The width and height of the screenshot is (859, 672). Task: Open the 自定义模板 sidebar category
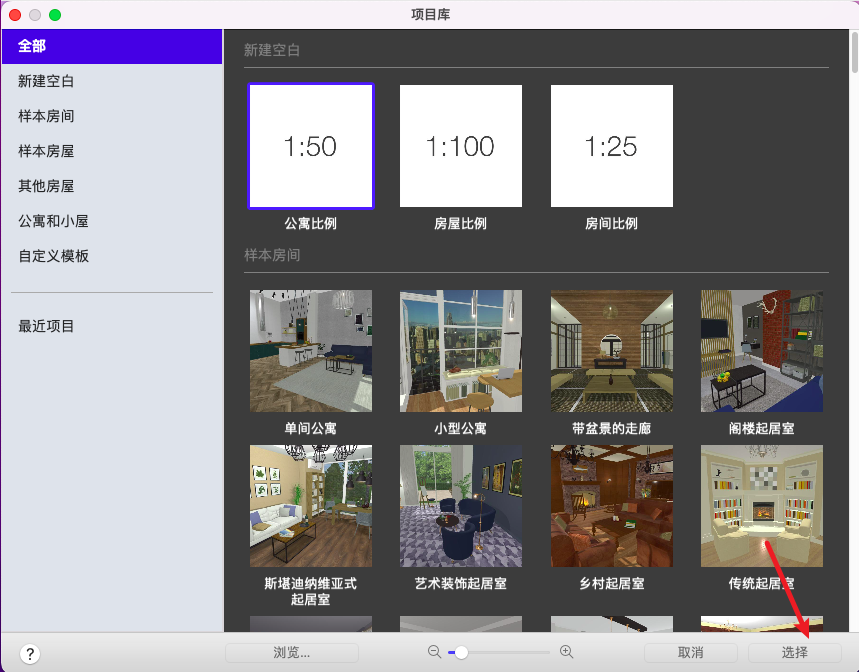point(112,256)
